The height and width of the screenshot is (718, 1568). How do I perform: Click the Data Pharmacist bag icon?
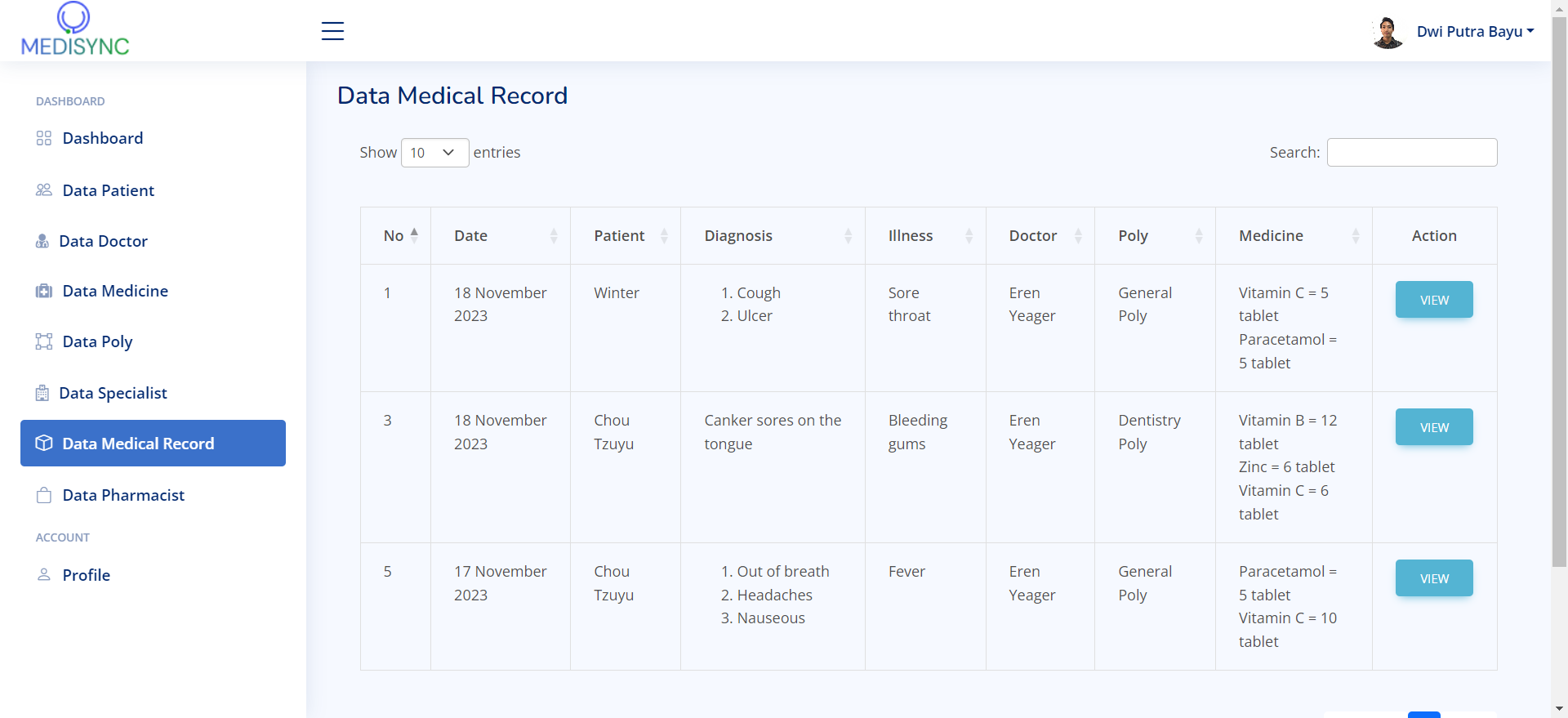pyautogui.click(x=44, y=495)
